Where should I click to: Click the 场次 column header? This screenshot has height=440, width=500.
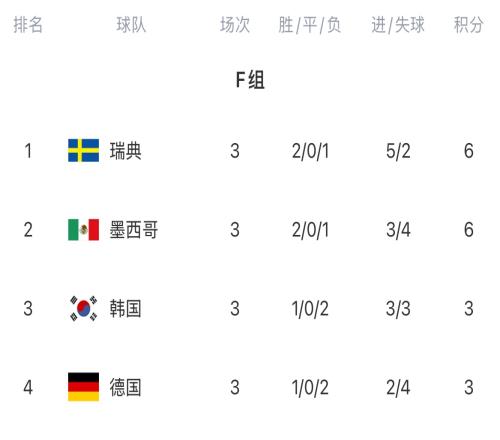point(235,25)
